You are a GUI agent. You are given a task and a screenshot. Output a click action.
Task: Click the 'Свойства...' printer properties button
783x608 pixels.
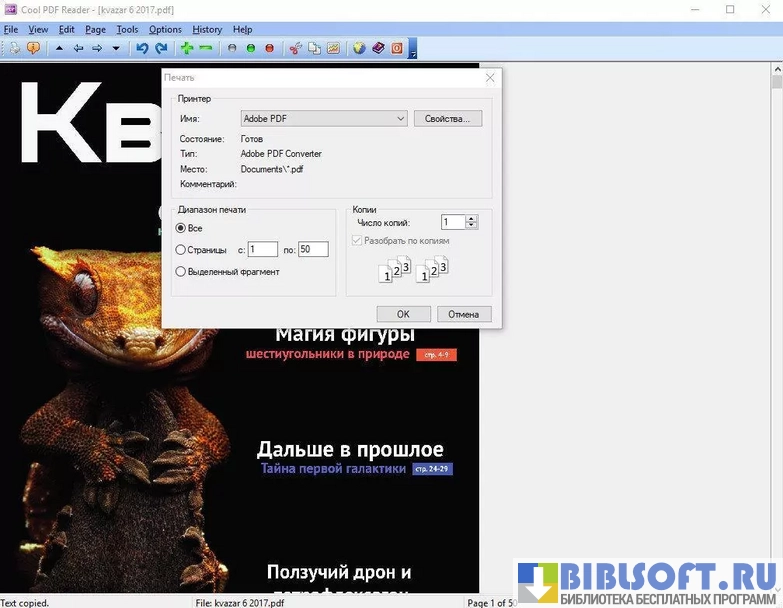pyautogui.click(x=447, y=118)
